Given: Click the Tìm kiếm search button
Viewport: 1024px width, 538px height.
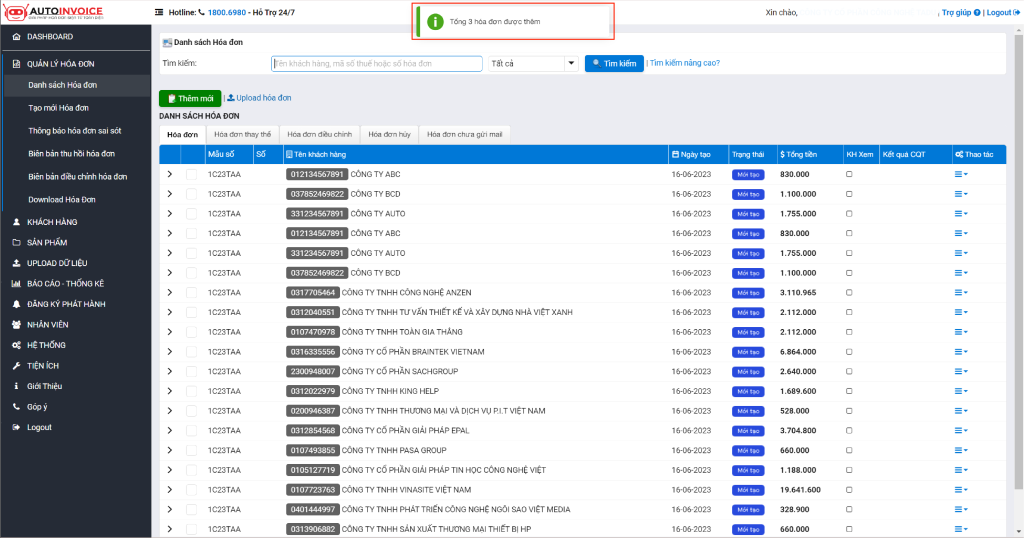Looking at the screenshot, I should (614, 63).
